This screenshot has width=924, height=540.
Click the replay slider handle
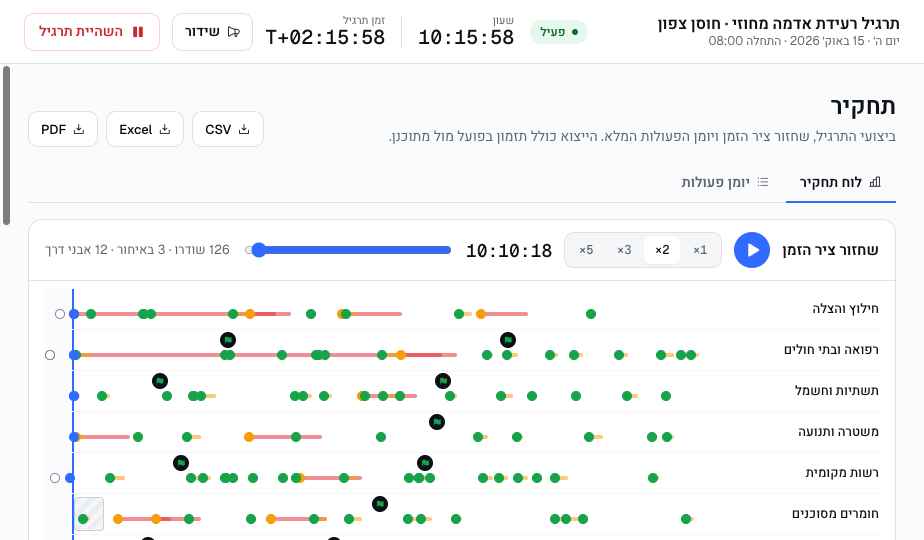point(258,250)
